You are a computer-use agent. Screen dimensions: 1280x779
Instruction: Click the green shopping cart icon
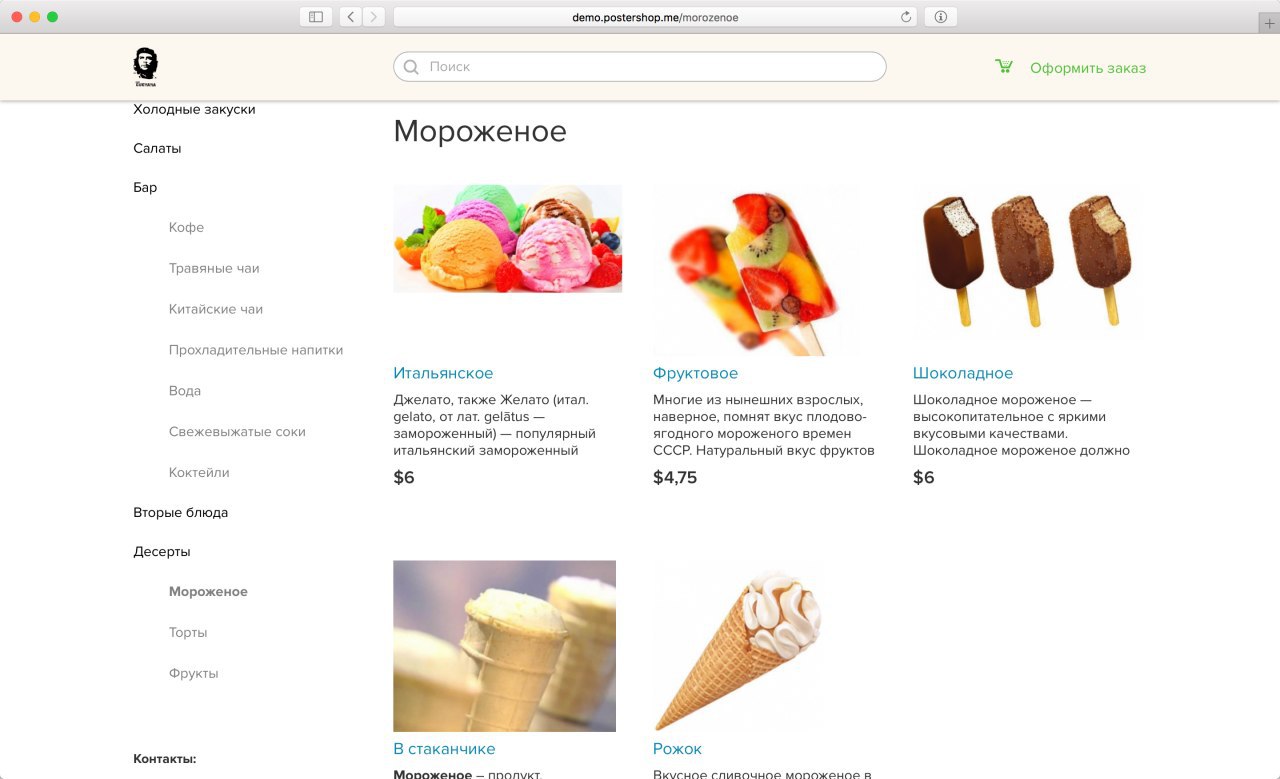point(1004,67)
